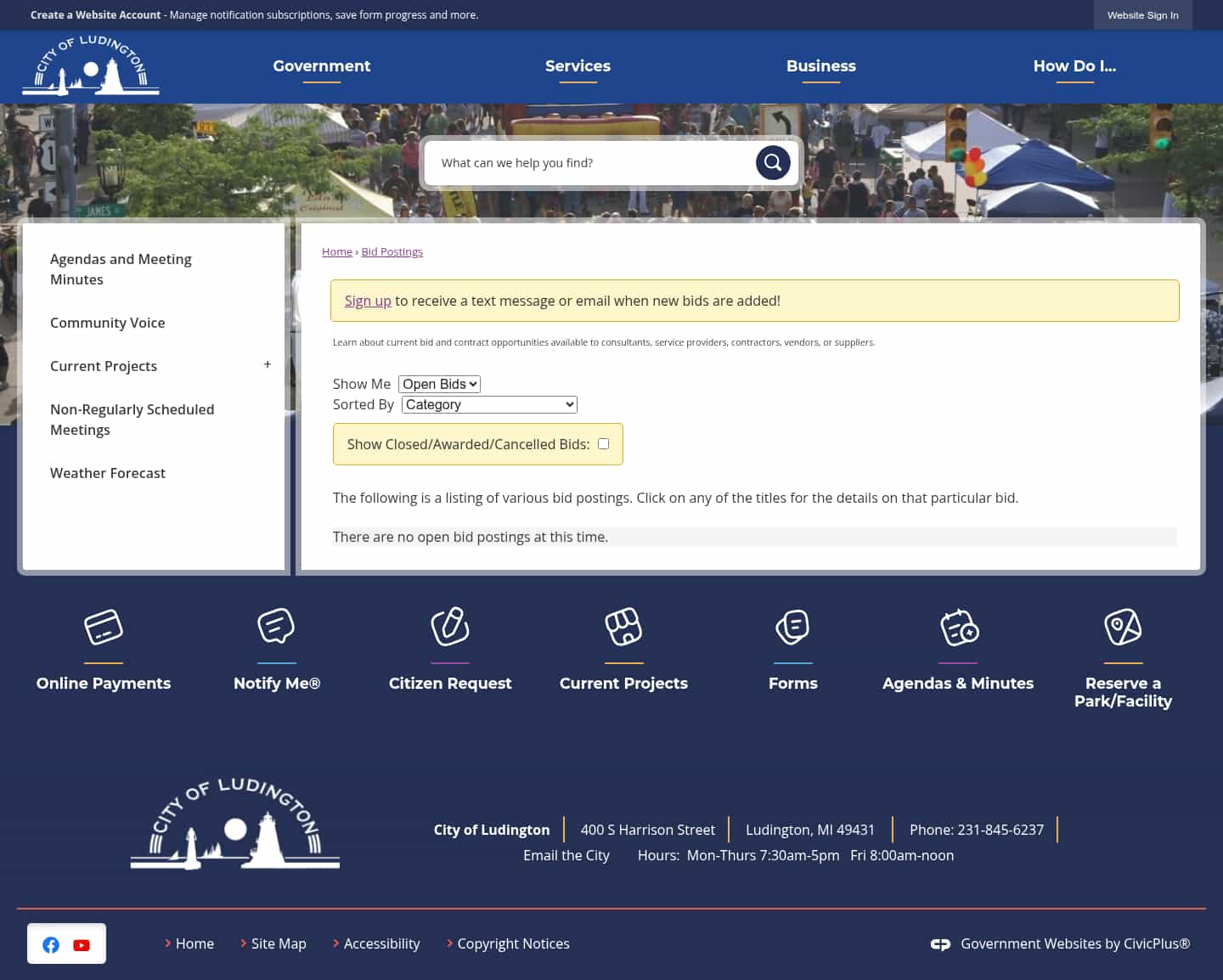Click the Current Projects icon in quick links

click(x=623, y=627)
